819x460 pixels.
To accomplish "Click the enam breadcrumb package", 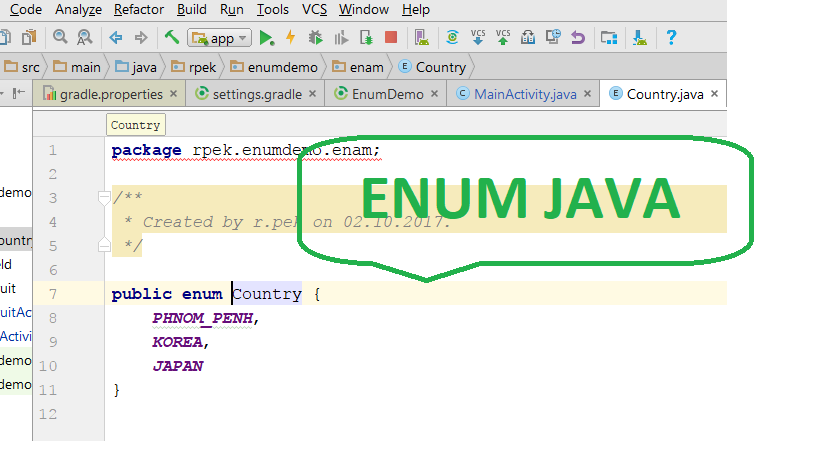I will pos(358,67).
